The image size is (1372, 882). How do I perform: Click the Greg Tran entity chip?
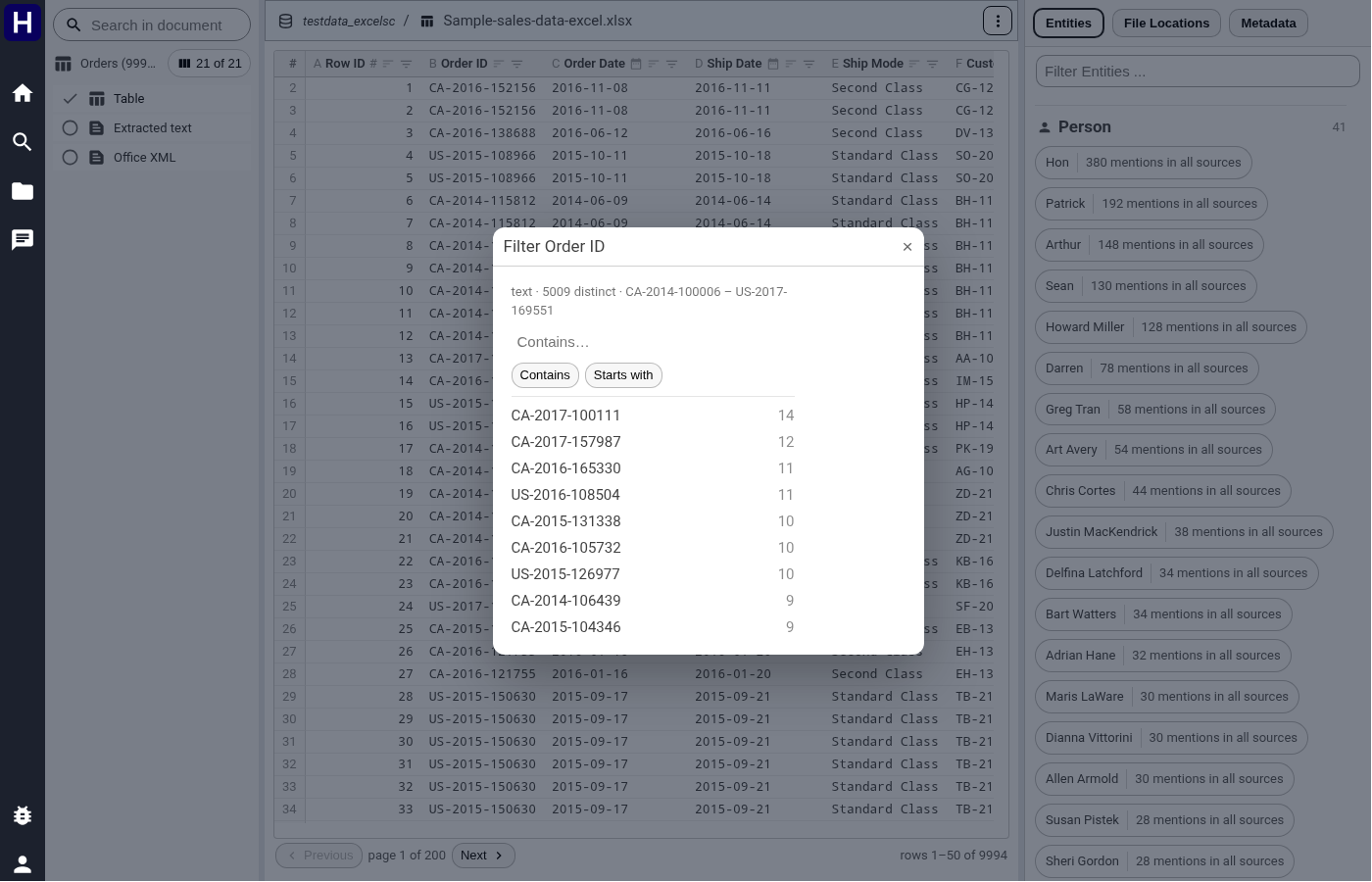pos(1155,410)
